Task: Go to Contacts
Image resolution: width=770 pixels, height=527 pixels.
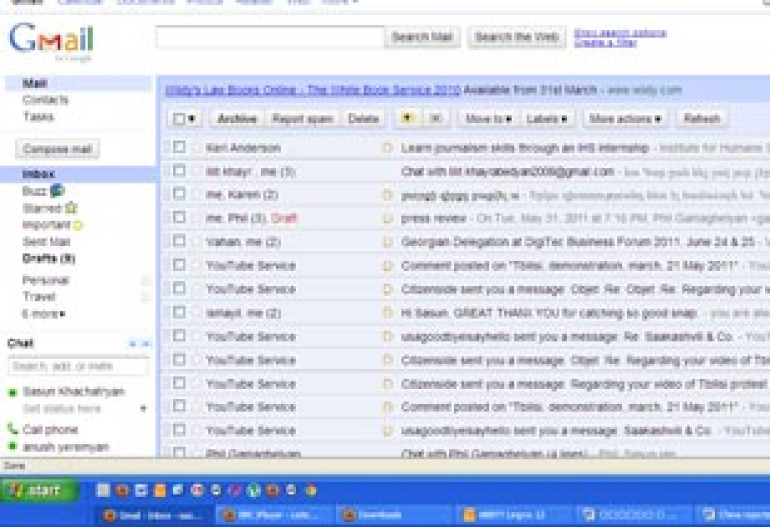Action: pos(45,100)
